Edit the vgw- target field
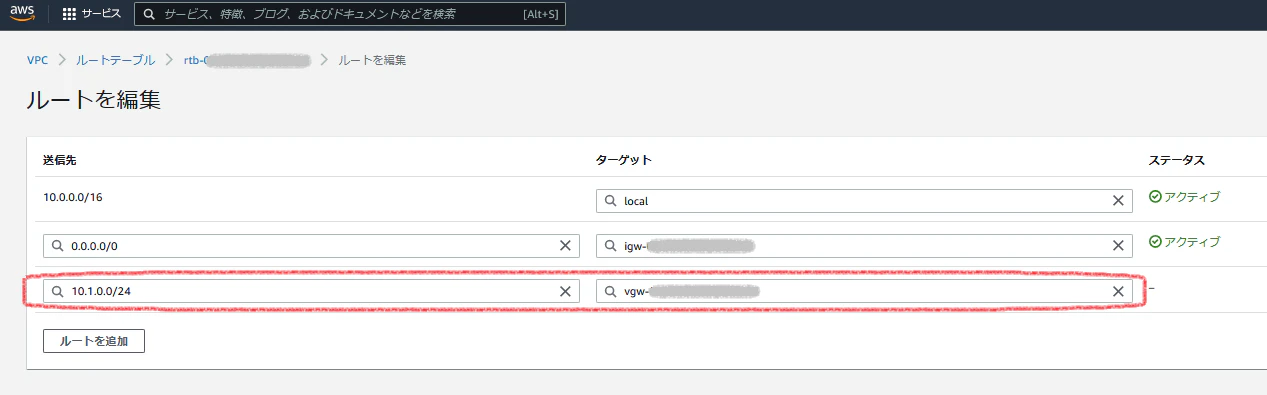Image resolution: width=1267 pixels, height=395 pixels. (864, 291)
